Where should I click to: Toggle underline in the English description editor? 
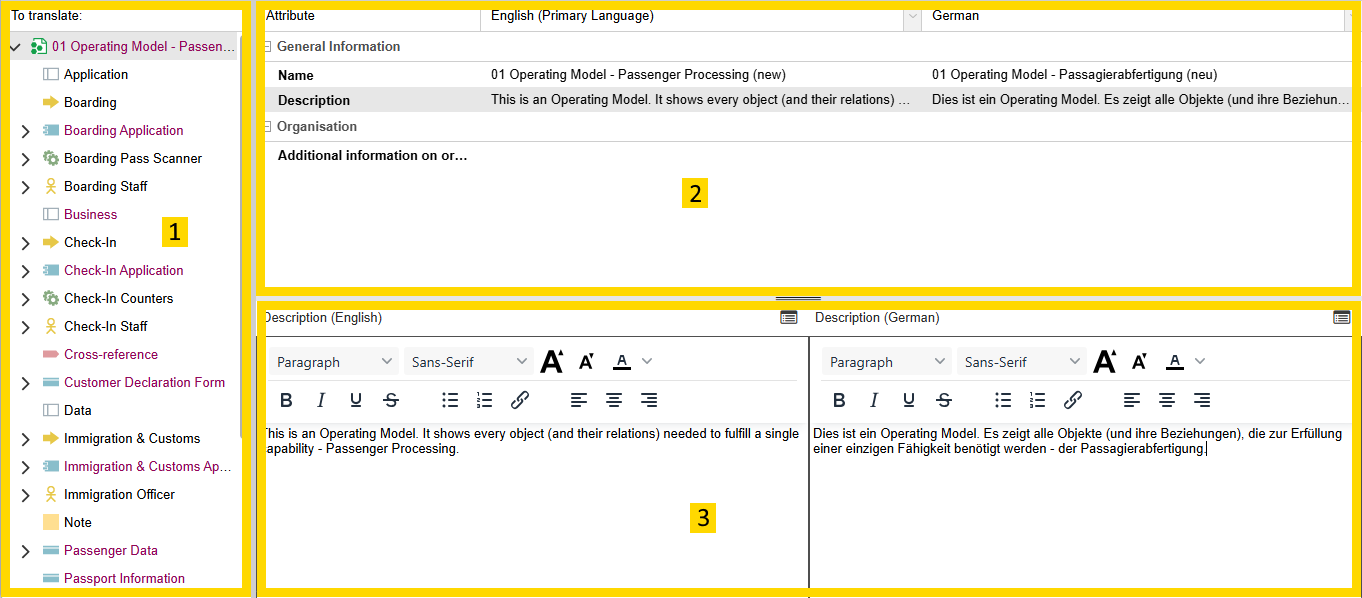(x=355, y=399)
